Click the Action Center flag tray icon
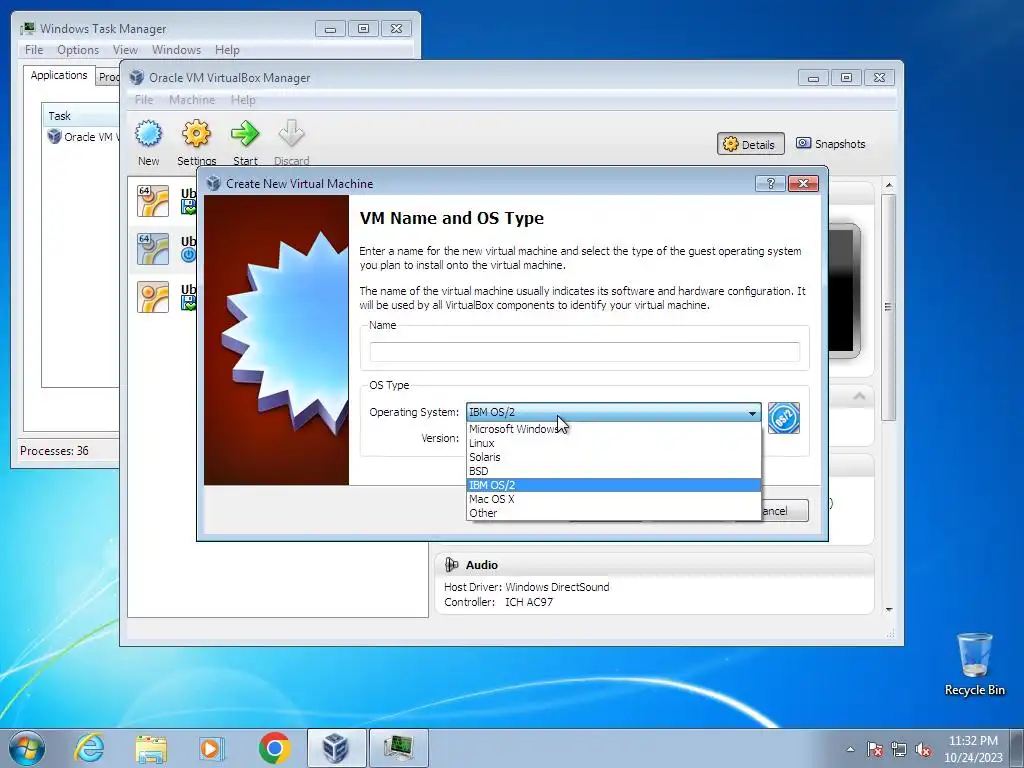 click(x=874, y=749)
